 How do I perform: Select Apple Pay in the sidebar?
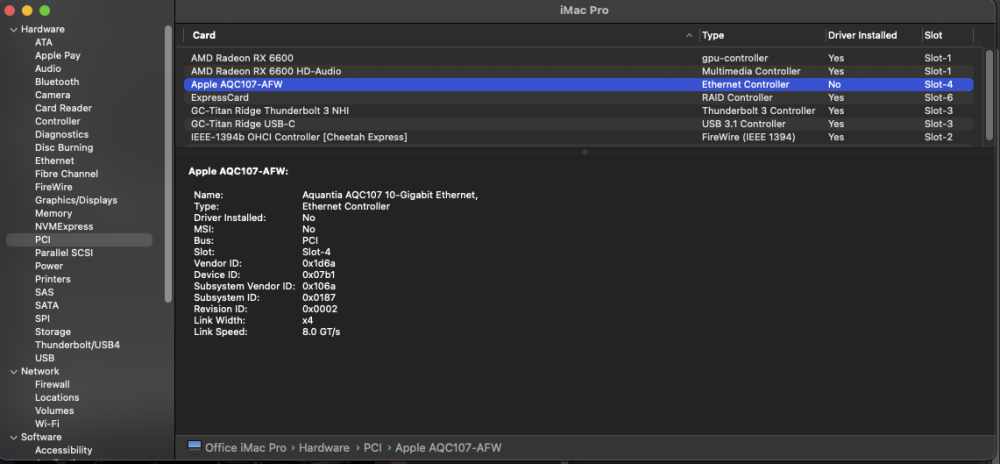pos(57,55)
